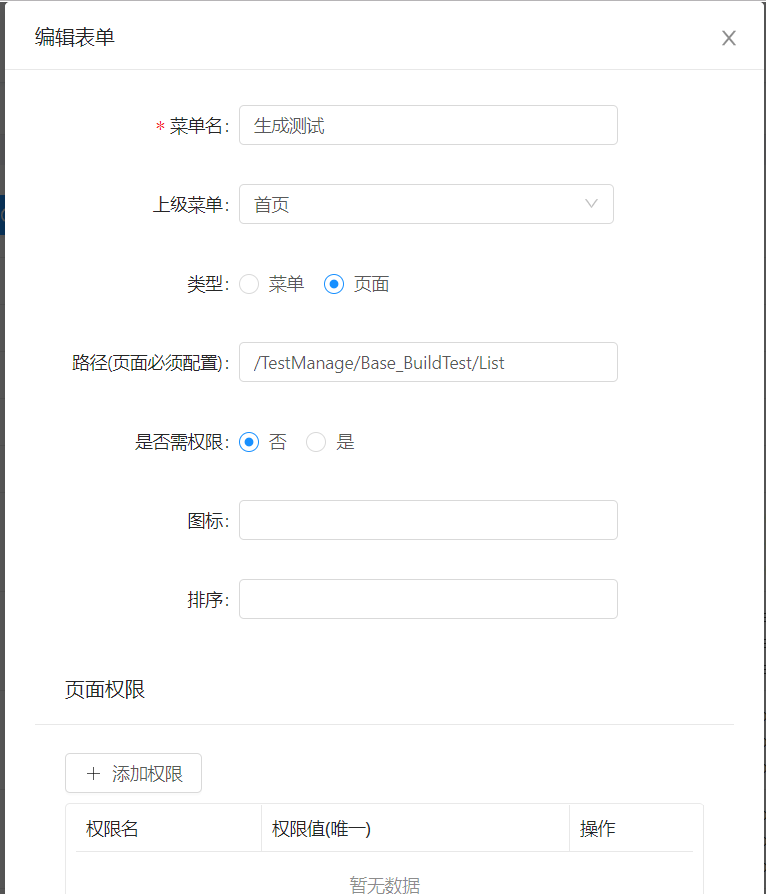Image resolution: width=766 pixels, height=894 pixels.
Task: Focus the empty 图标 input field
Action: tap(428, 521)
